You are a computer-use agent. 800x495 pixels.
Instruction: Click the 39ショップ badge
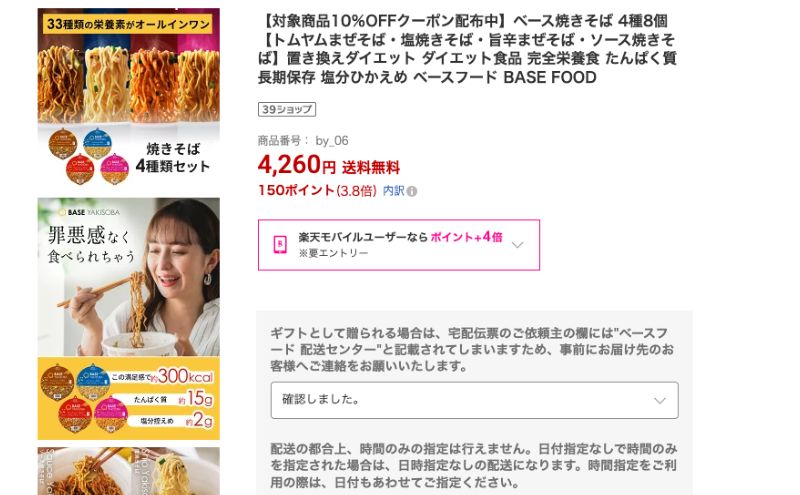pos(287,109)
